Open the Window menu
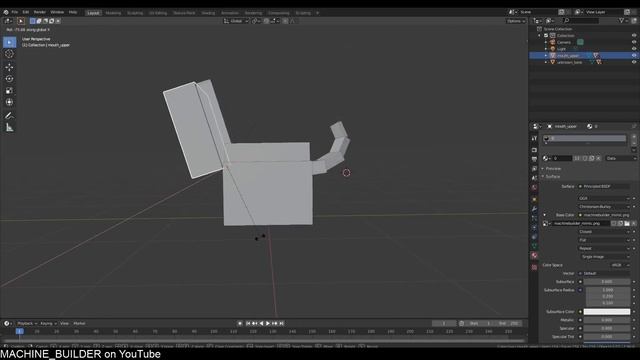 [57, 12]
